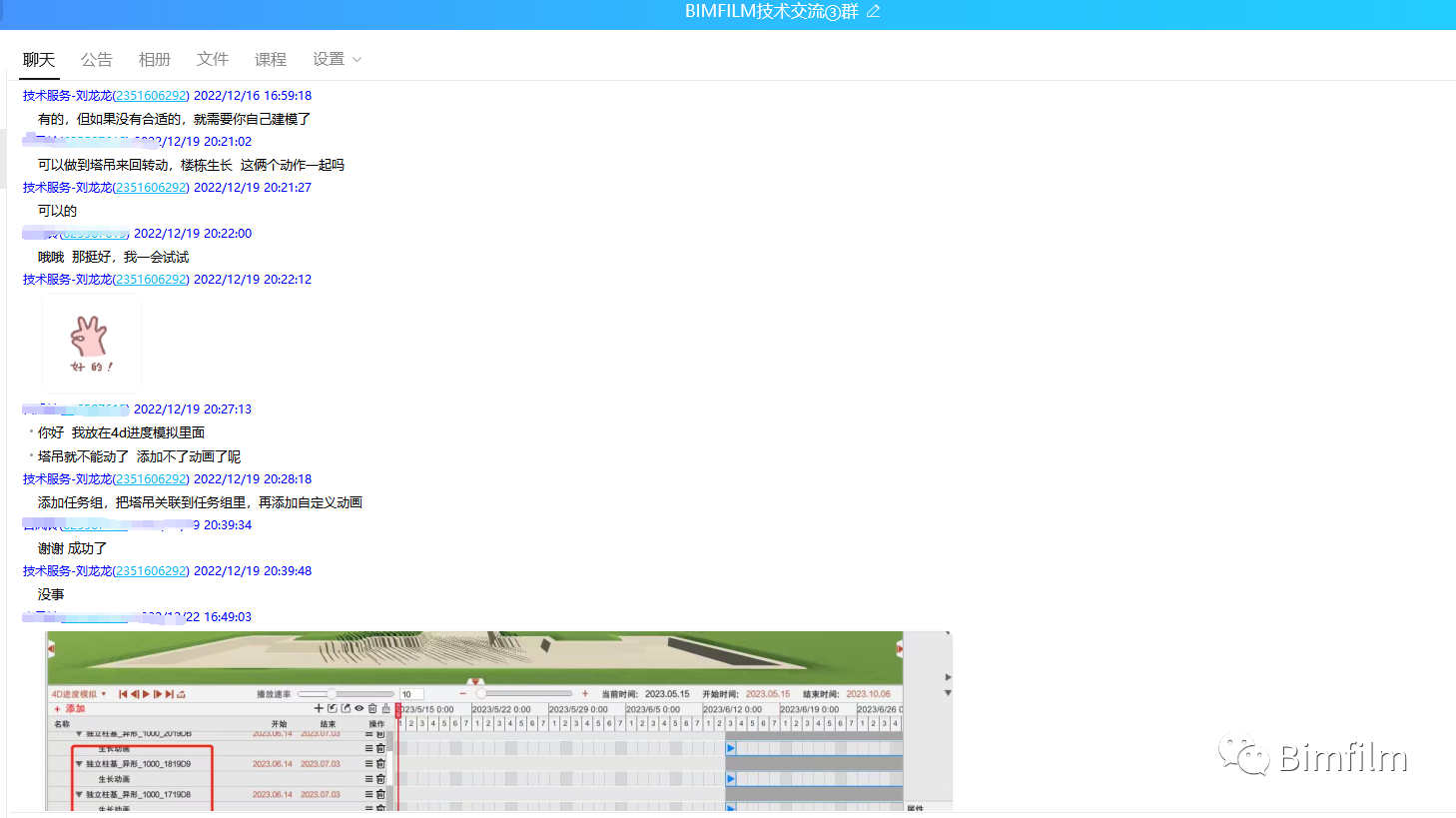Open the 课程 tab
The image size is (1456, 818).
[271, 60]
